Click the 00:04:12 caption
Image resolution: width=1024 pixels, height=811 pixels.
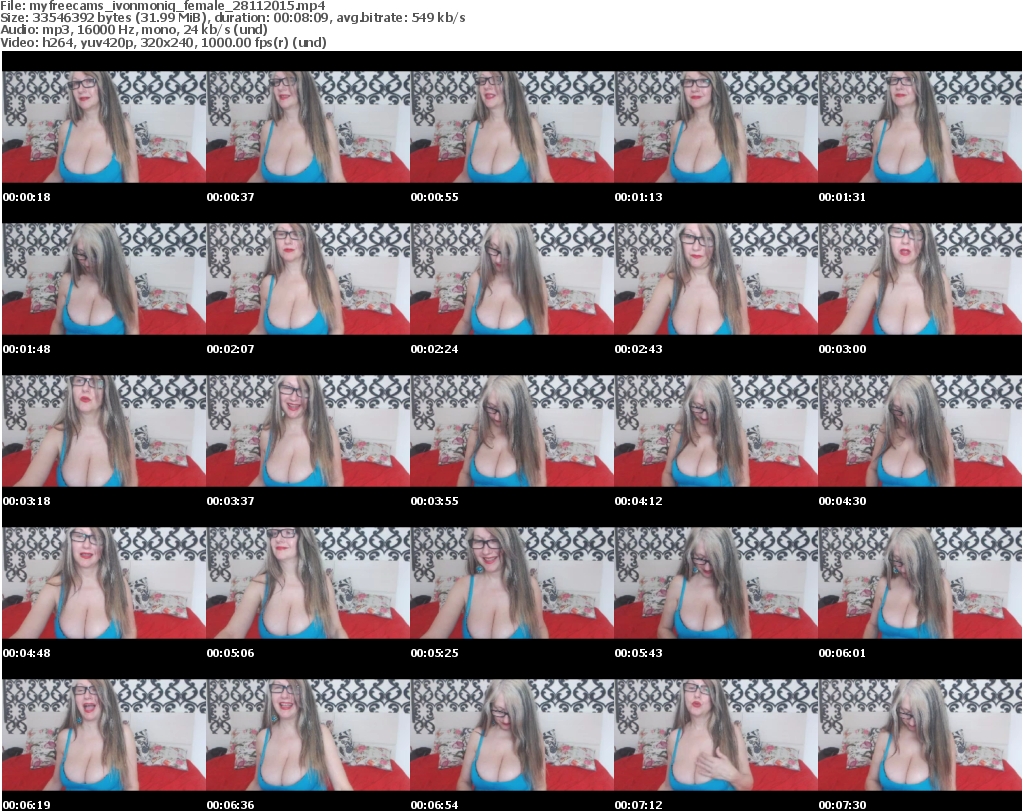[x=638, y=501]
